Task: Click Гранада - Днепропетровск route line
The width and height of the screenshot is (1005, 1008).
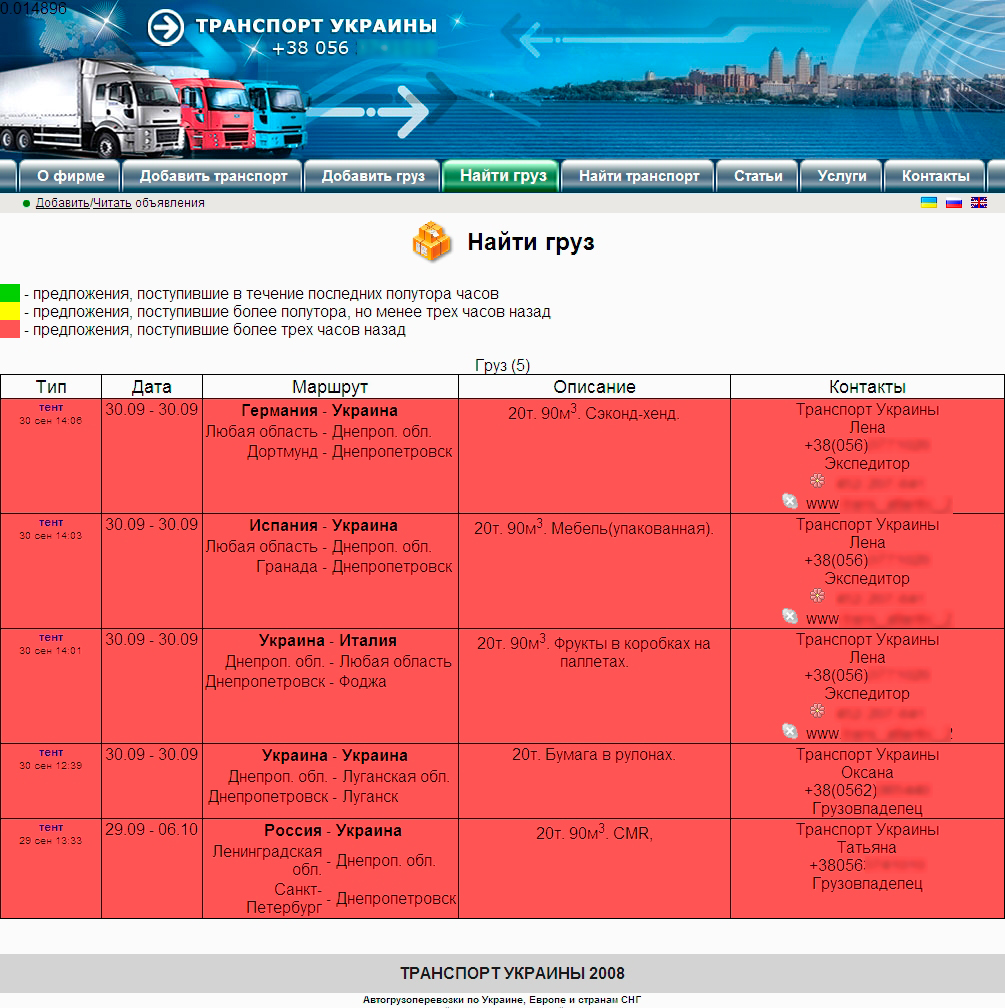Action: [x=354, y=567]
